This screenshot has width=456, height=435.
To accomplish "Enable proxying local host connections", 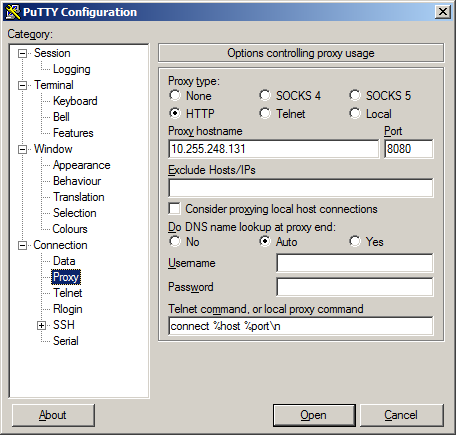I will point(175,209).
